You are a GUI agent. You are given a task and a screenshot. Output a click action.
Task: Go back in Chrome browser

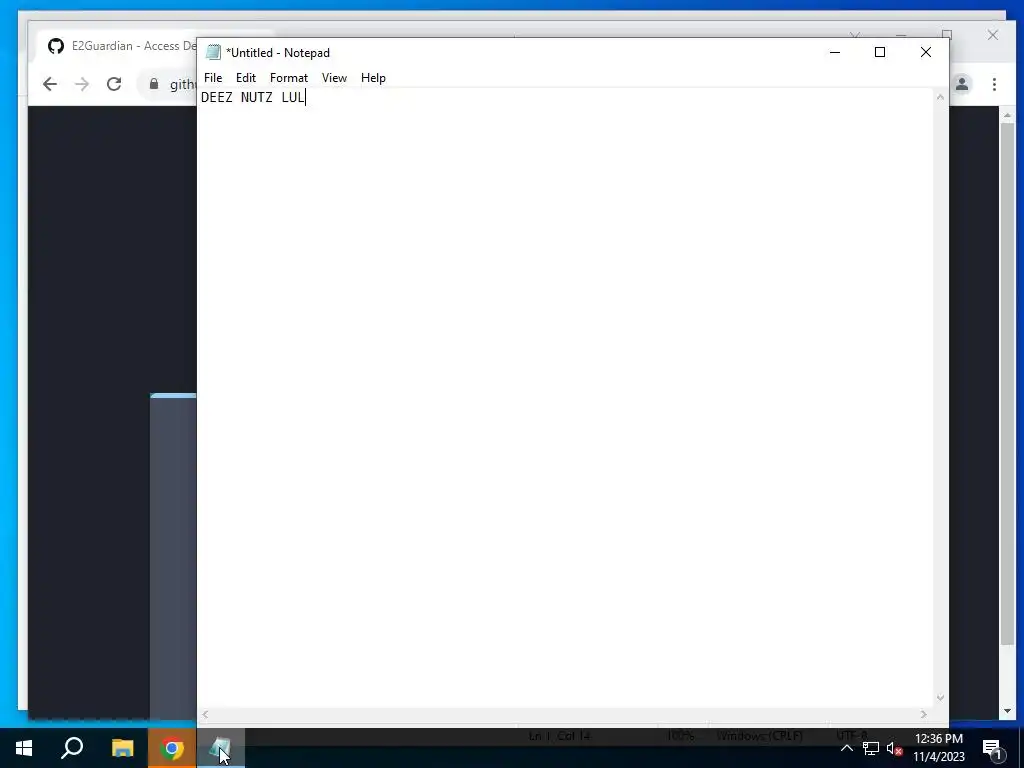(x=50, y=84)
